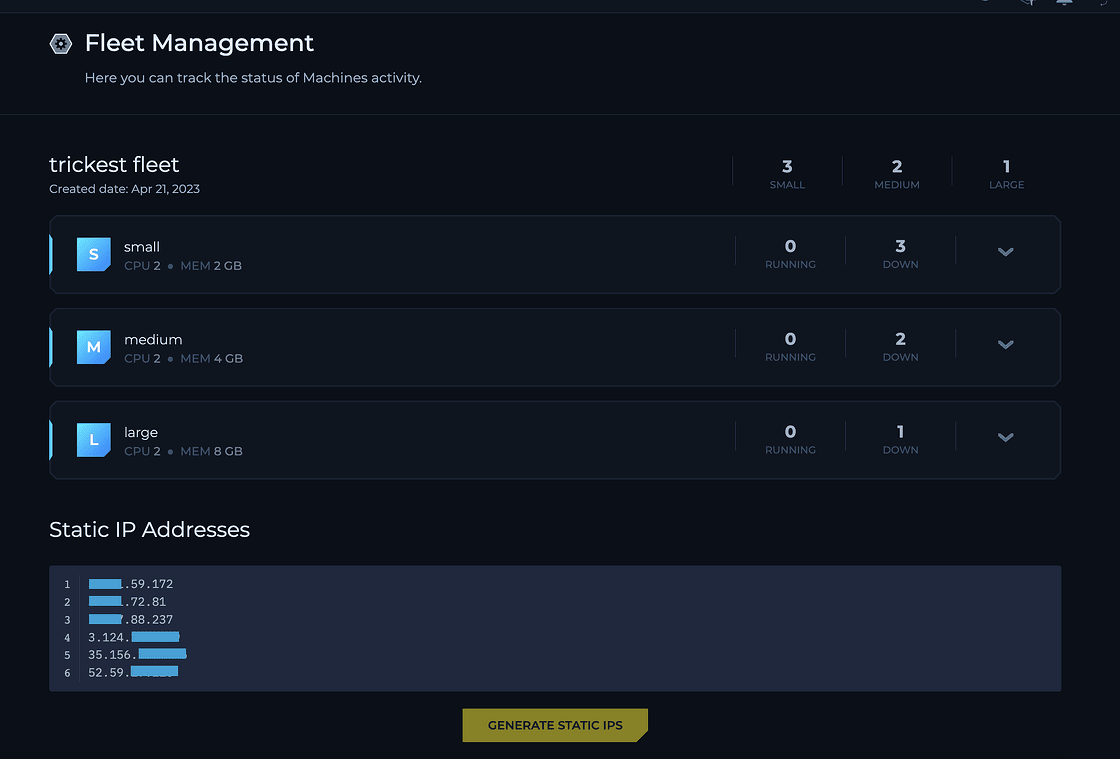1120x759 pixels.
Task: Click the Static IP Addresses heading
Action: click(x=149, y=530)
